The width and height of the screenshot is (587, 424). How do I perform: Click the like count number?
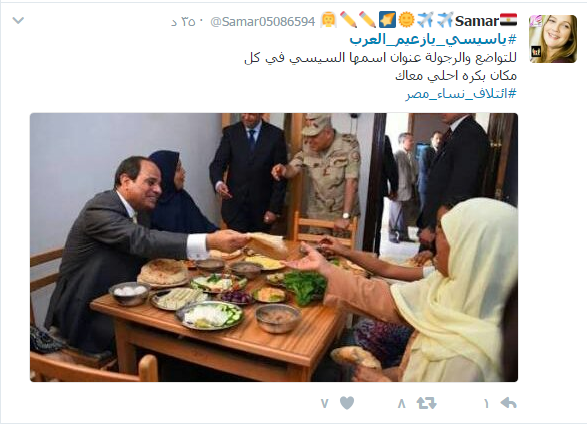pyautogui.click(x=325, y=403)
